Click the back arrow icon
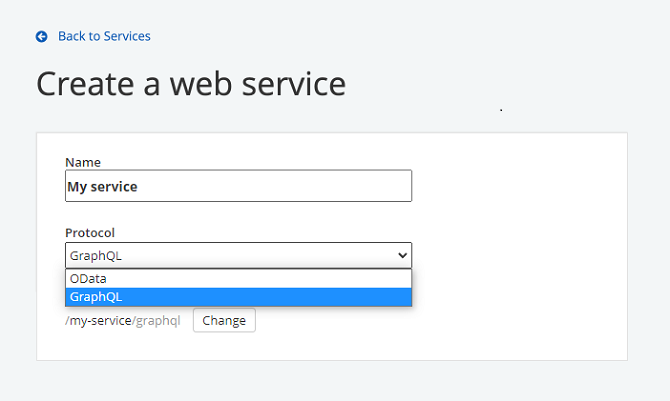 point(42,37)
